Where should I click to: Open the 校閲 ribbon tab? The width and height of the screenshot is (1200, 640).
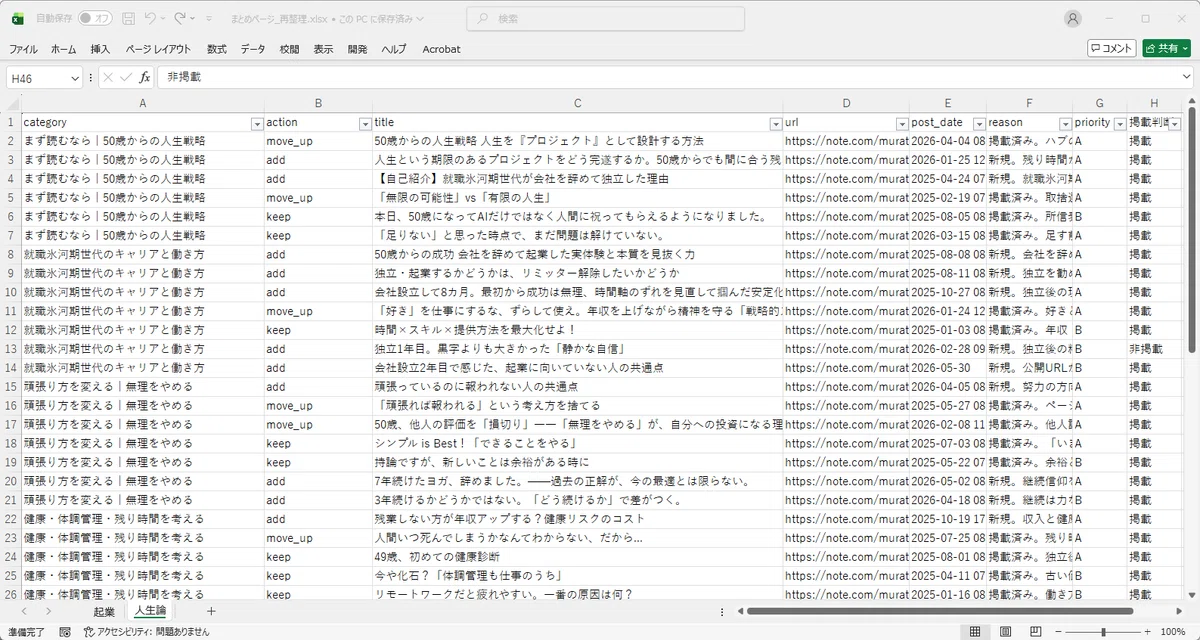[x=289, y=49]
